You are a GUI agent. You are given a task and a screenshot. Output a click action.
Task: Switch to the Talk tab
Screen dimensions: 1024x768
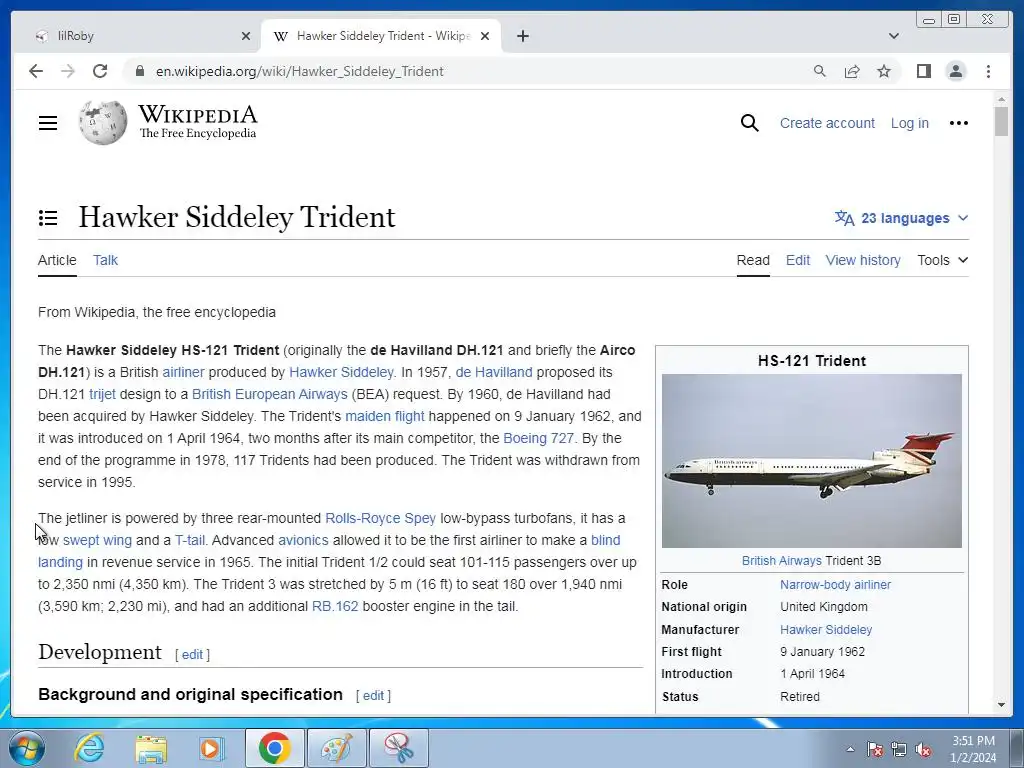tap(105, 260)
